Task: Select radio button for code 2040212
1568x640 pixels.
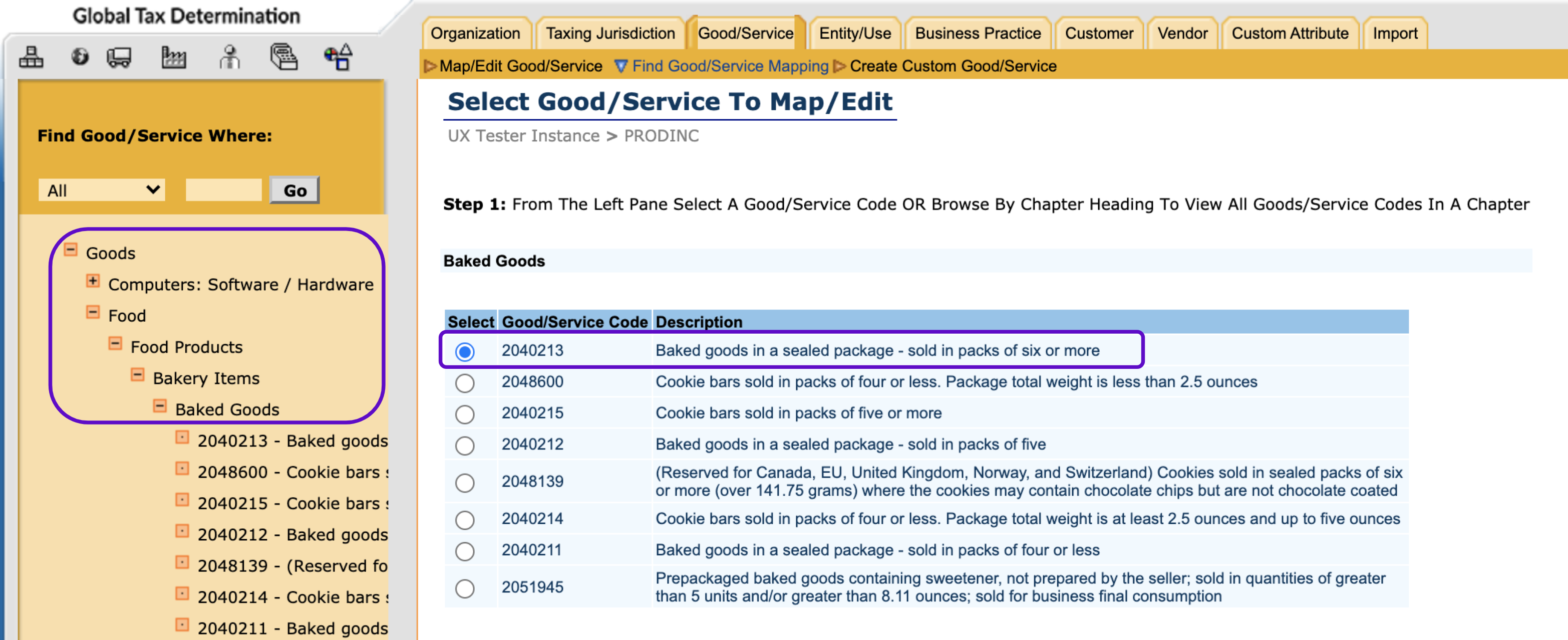Action: 464,446
